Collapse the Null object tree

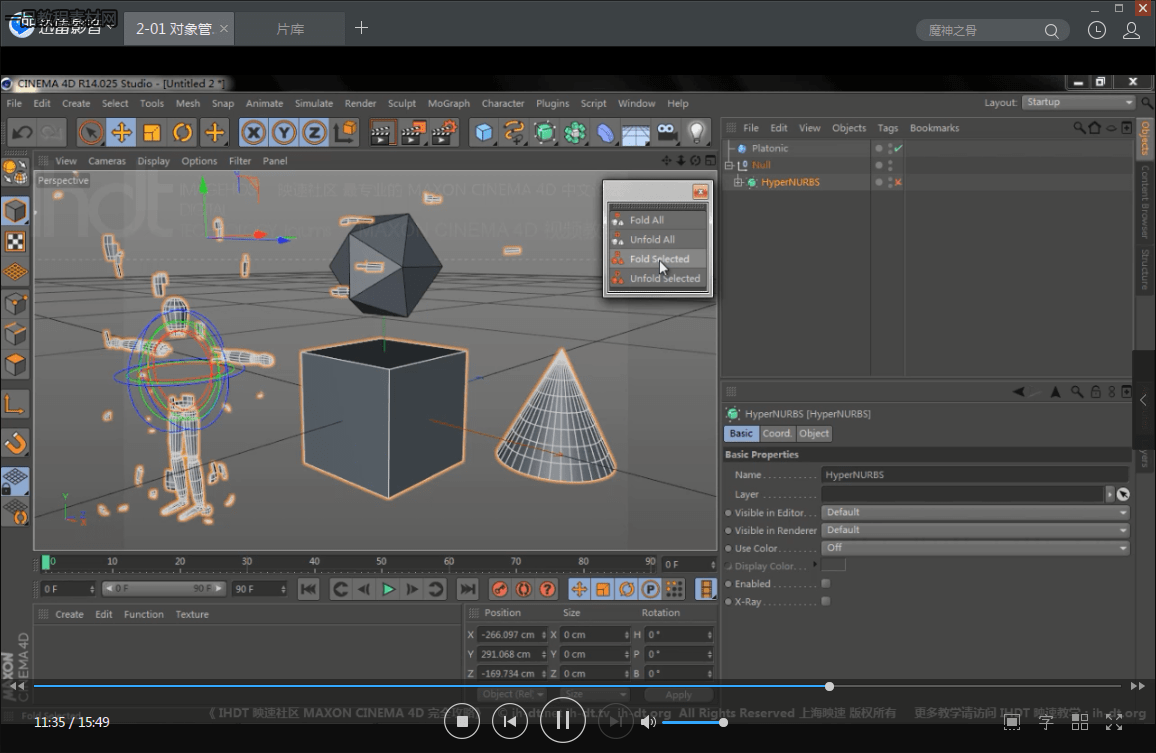coord(729,165)
